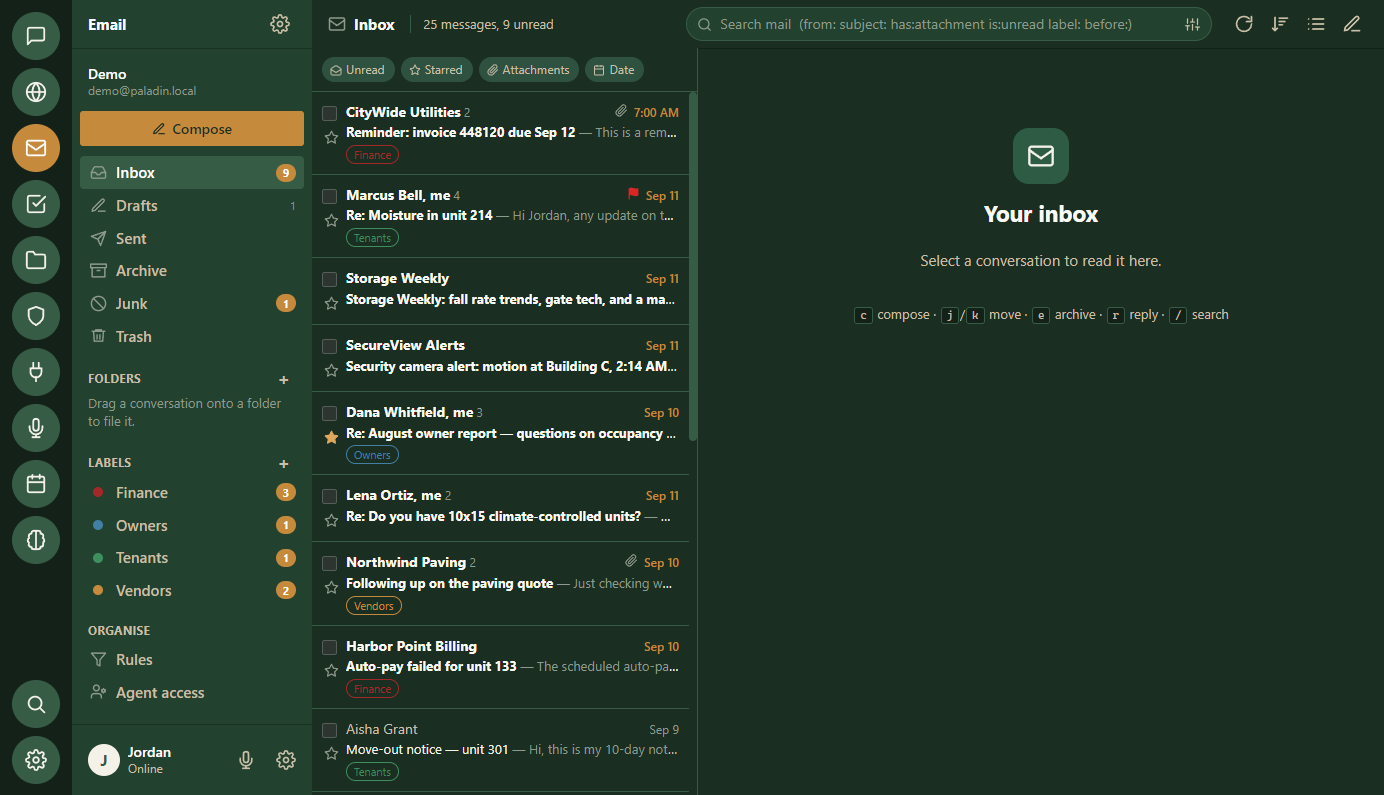The width and height of the screenshot is (1384, 795).
Task: Toggle the Unread filter chip
Action: [x=358, y=70]
